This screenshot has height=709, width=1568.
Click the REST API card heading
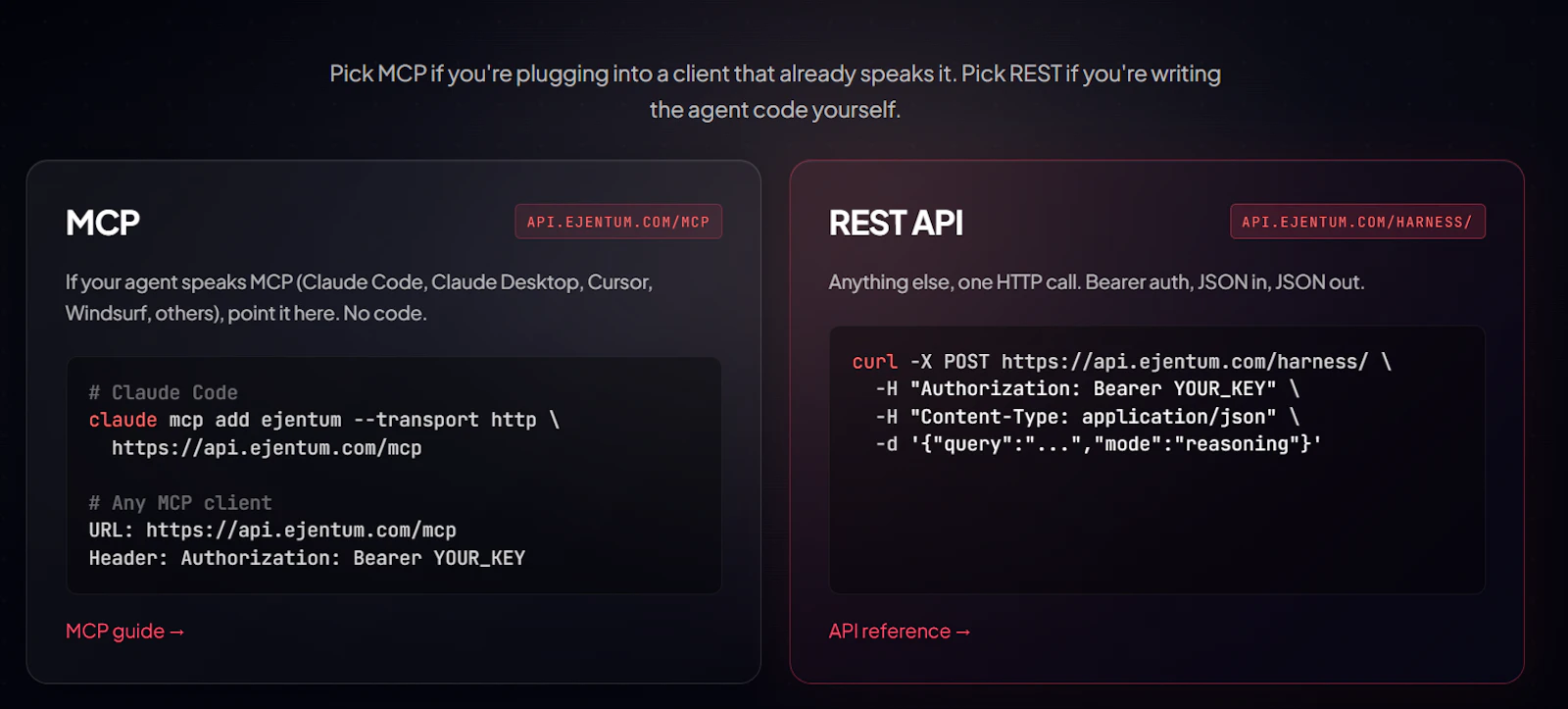click(x=896, y=223)
